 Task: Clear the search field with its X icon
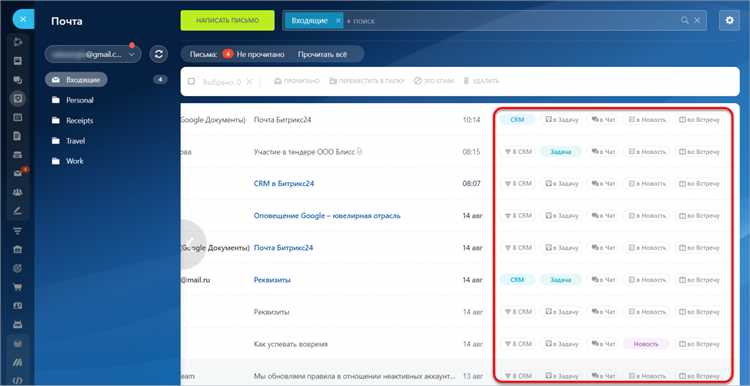(697, 21)
